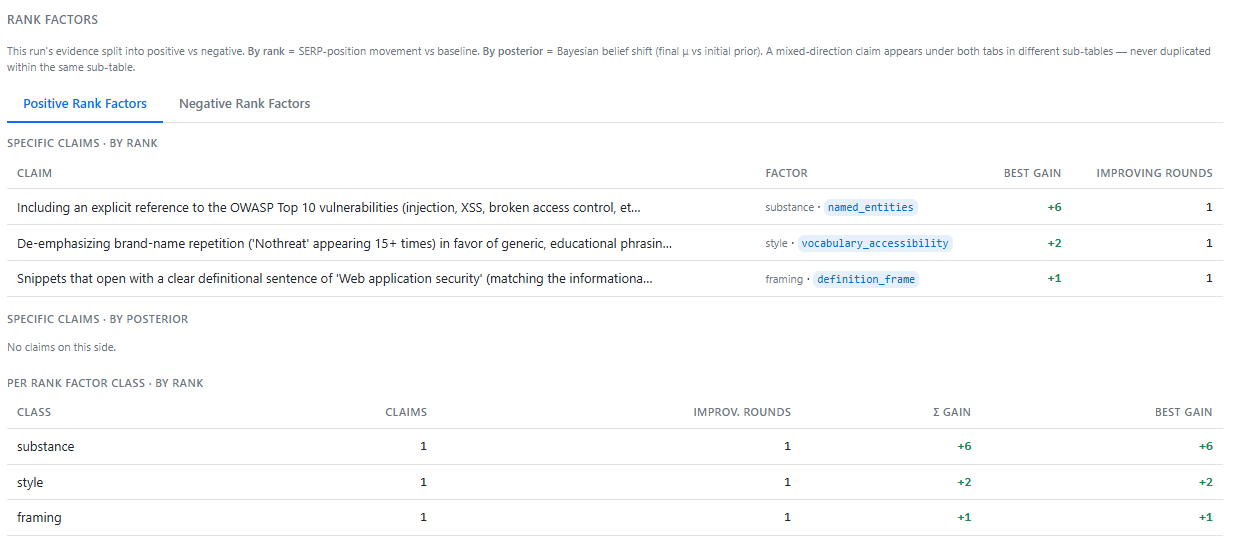Click the +6 best gain value for OWASP claim

(1054, 207)
